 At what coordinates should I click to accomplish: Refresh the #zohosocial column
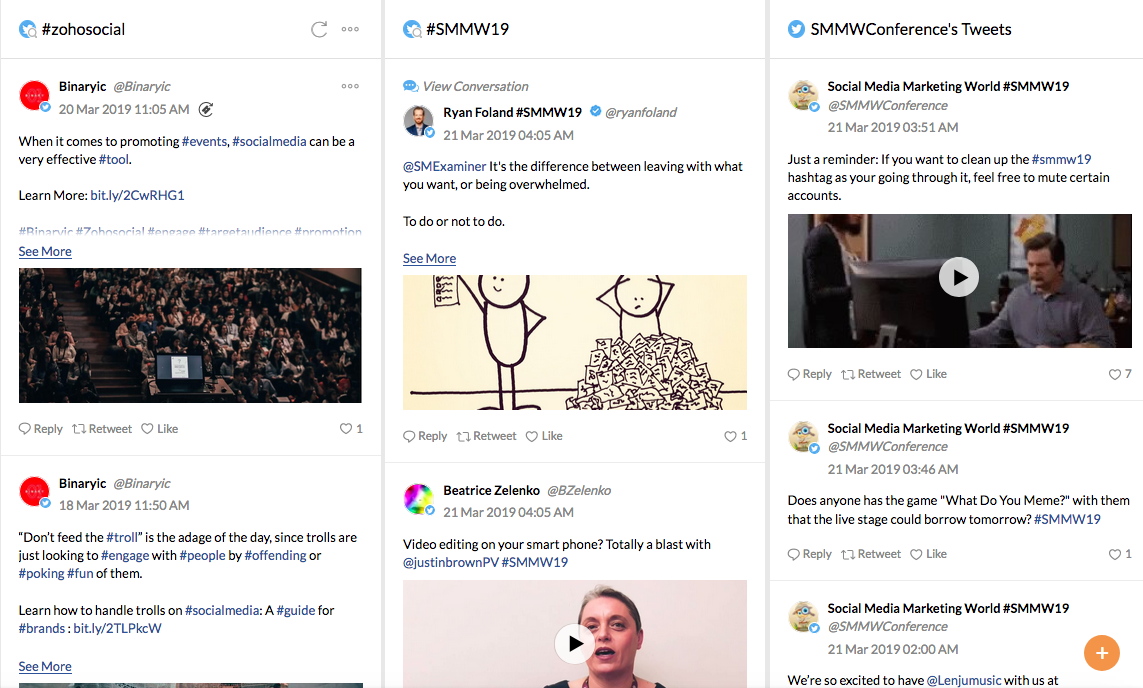point(319,29)
